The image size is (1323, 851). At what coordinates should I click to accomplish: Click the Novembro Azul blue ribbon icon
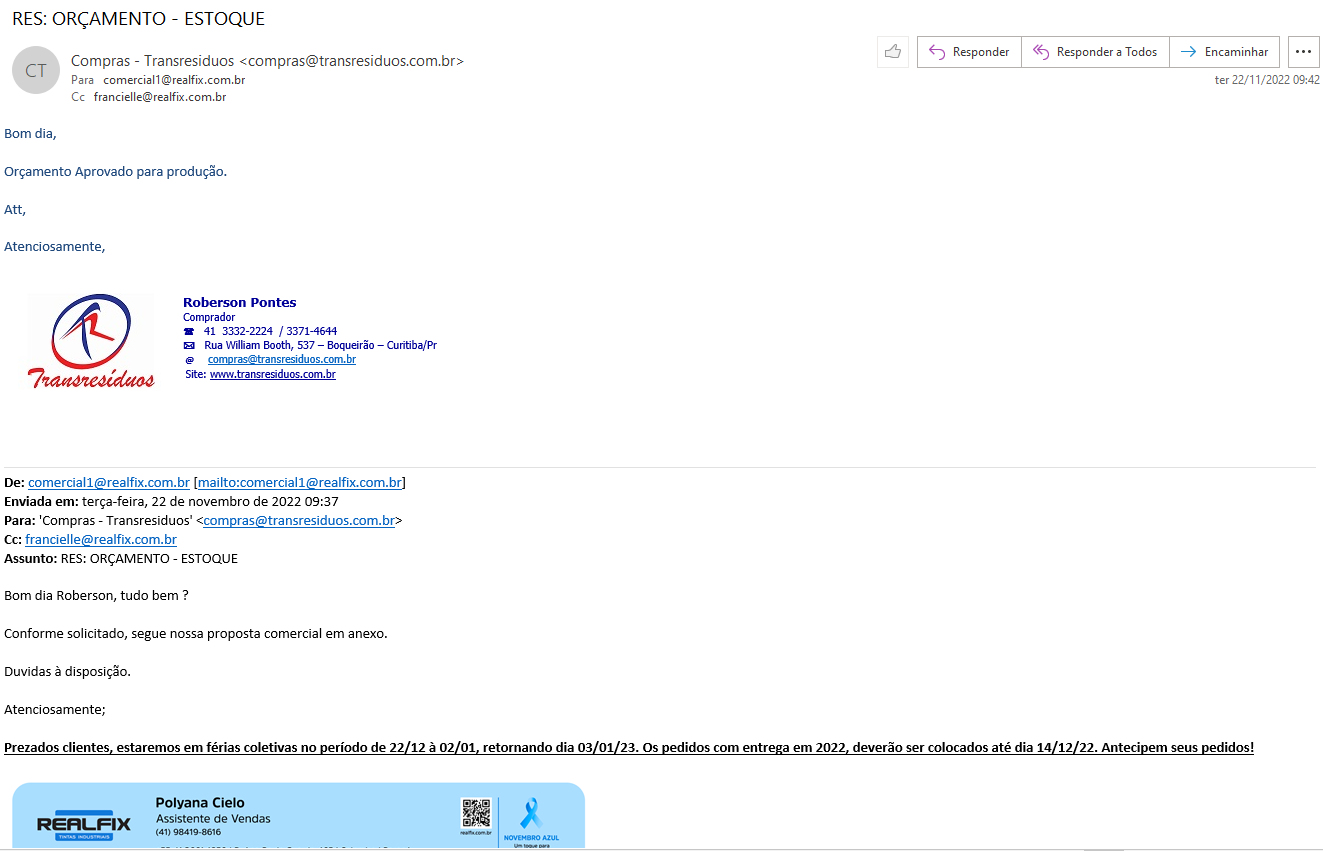tap(531, 813)
